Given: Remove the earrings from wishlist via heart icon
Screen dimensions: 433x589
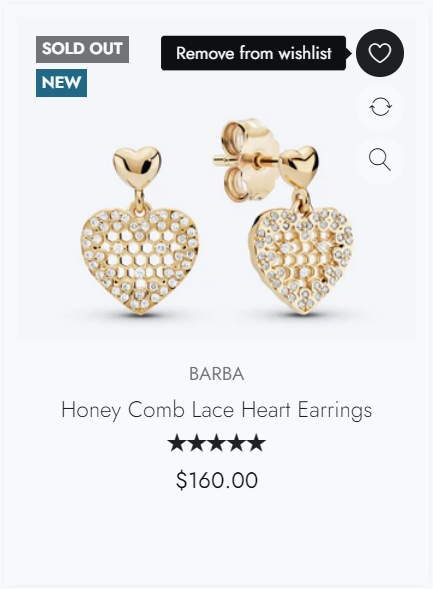Looking at the screenshot, I should click(x=380, y=53).
